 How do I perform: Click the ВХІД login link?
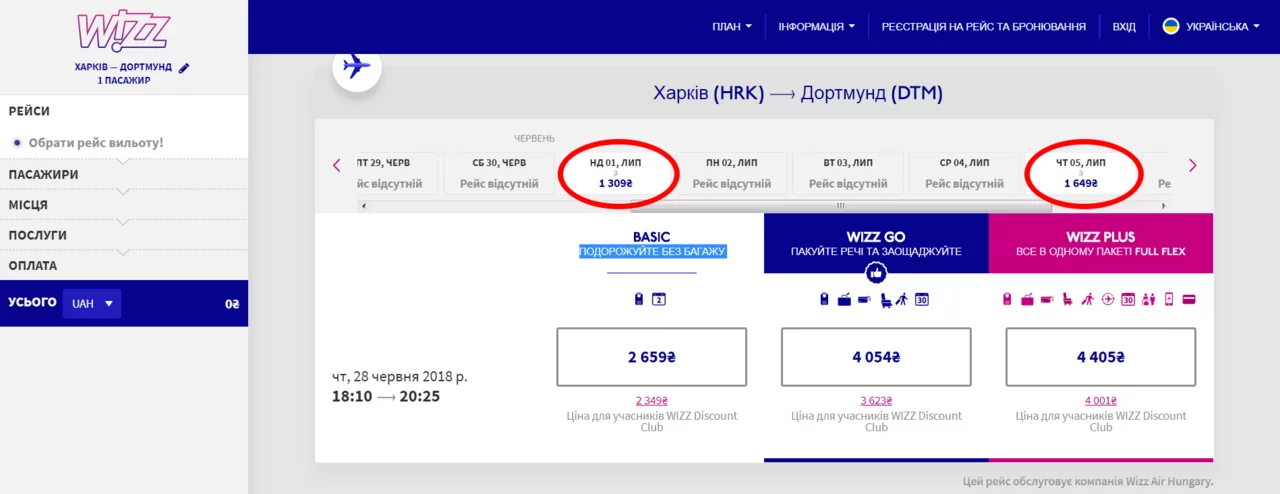(1124, 27)
